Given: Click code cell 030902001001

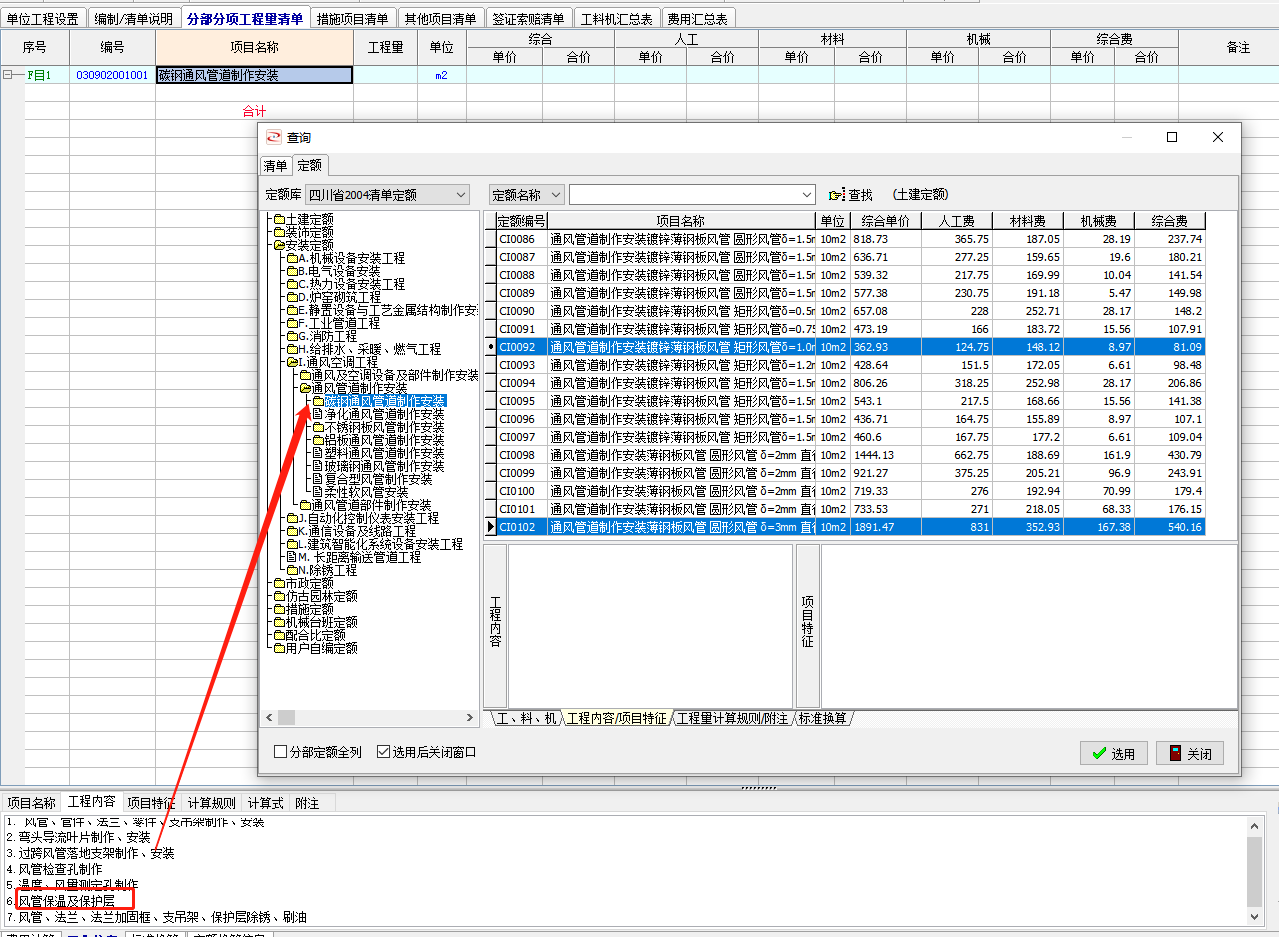Looking at the screenshot, I should [112, 75].
